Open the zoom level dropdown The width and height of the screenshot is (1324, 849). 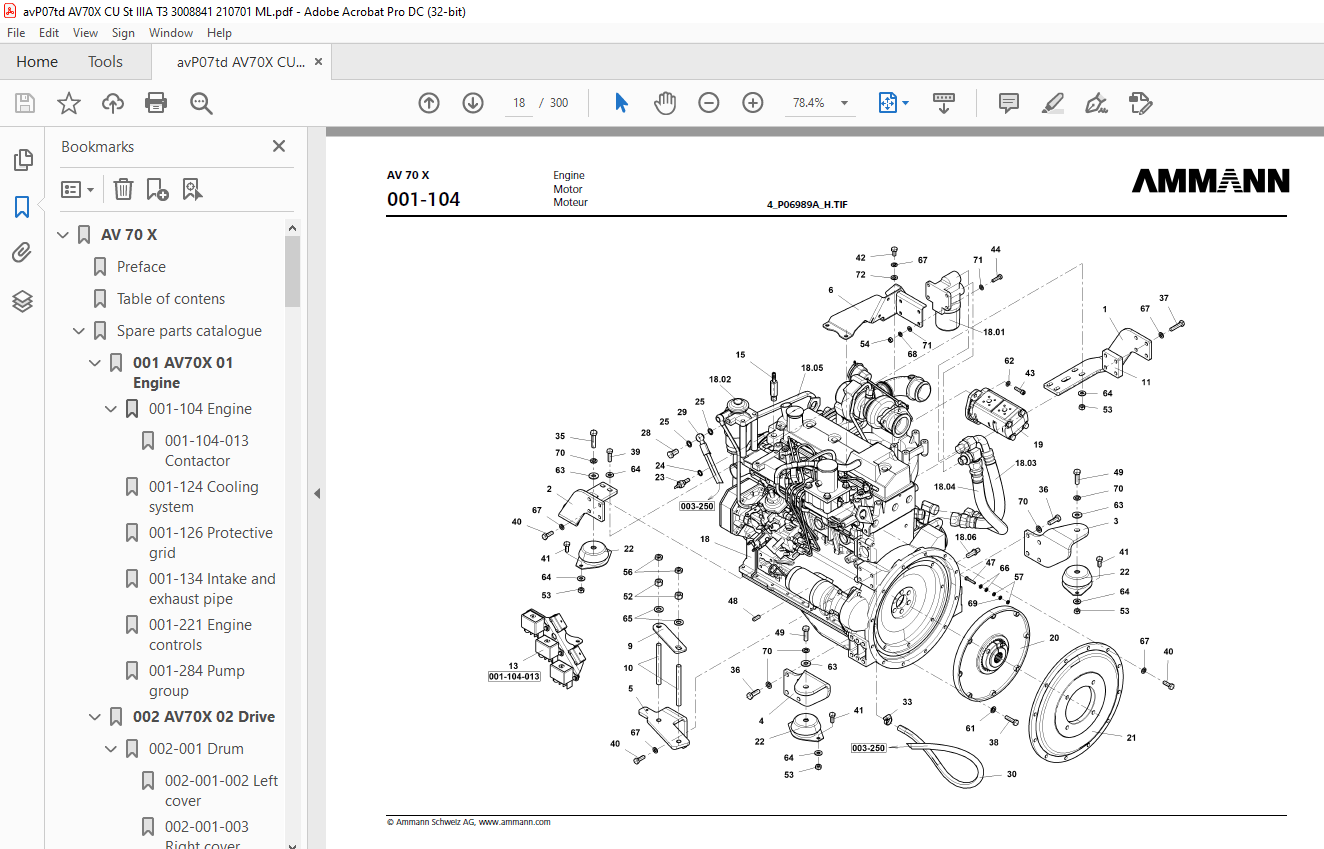844,103
